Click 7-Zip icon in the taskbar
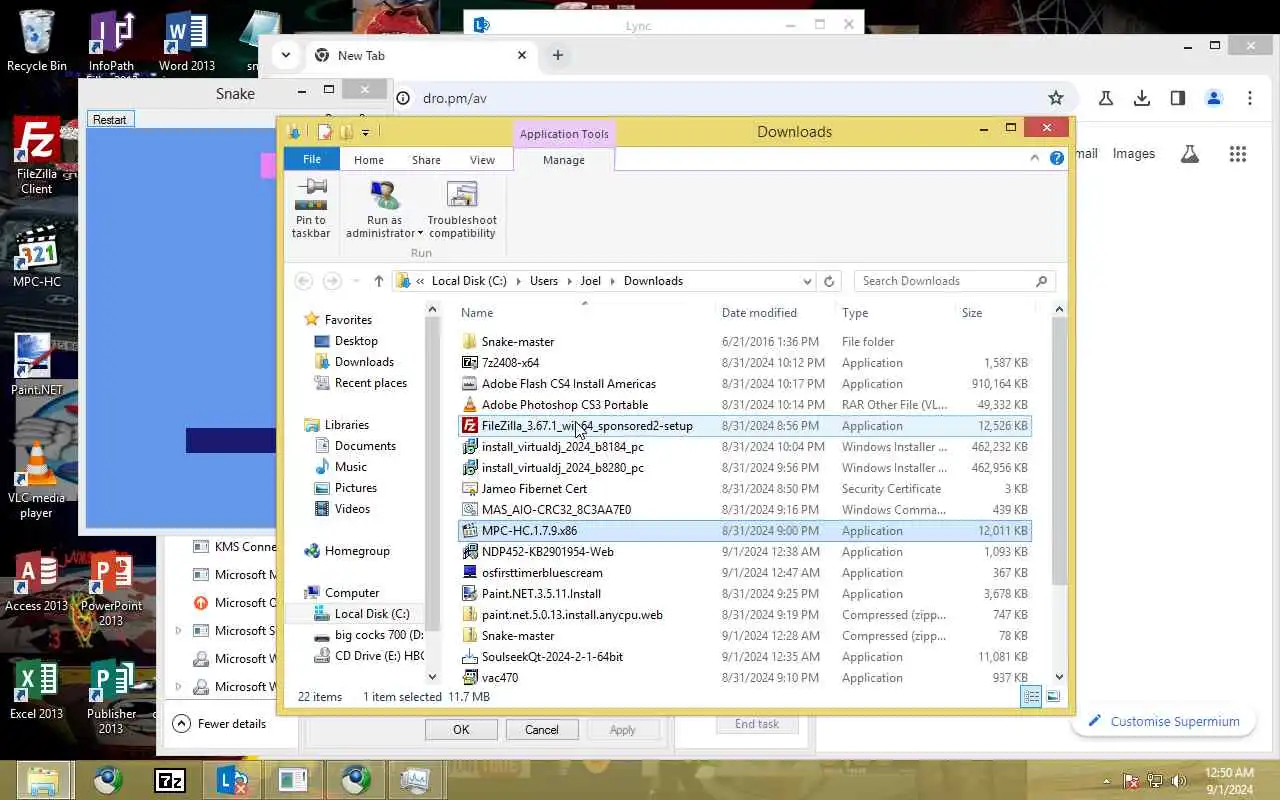Screen dimensions: 1280x800 click(170, 780)
